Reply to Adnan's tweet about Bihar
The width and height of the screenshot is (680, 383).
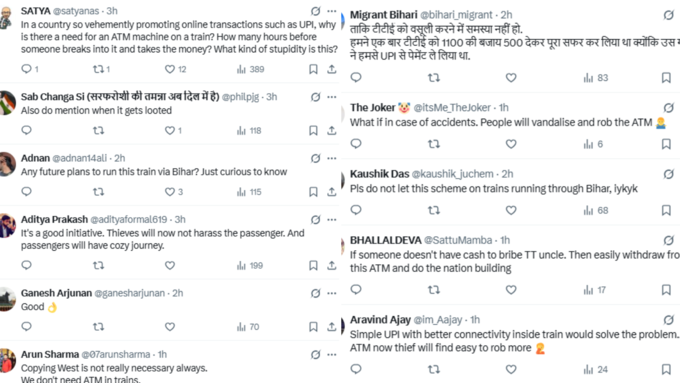pyautogui.click(x=26, y=191)
